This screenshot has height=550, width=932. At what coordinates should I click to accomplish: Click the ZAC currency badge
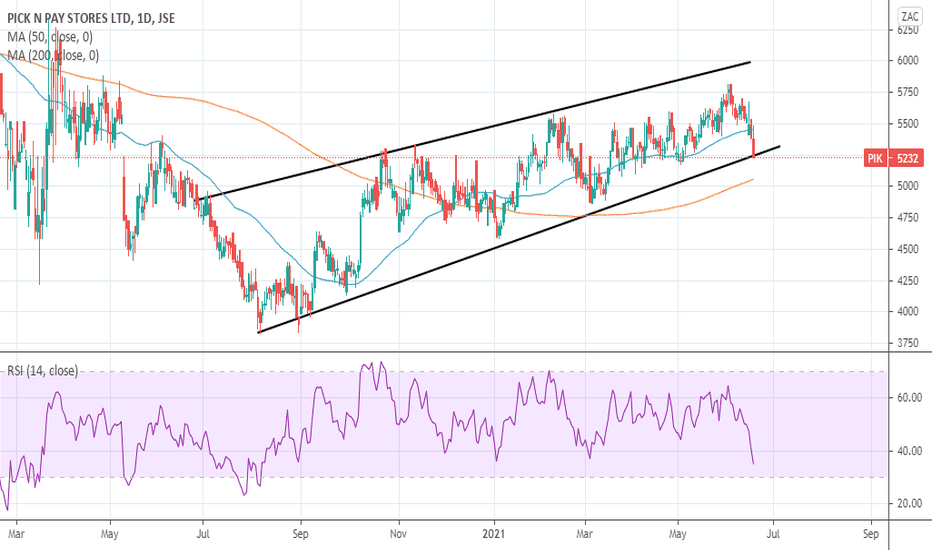coord(909,16)
